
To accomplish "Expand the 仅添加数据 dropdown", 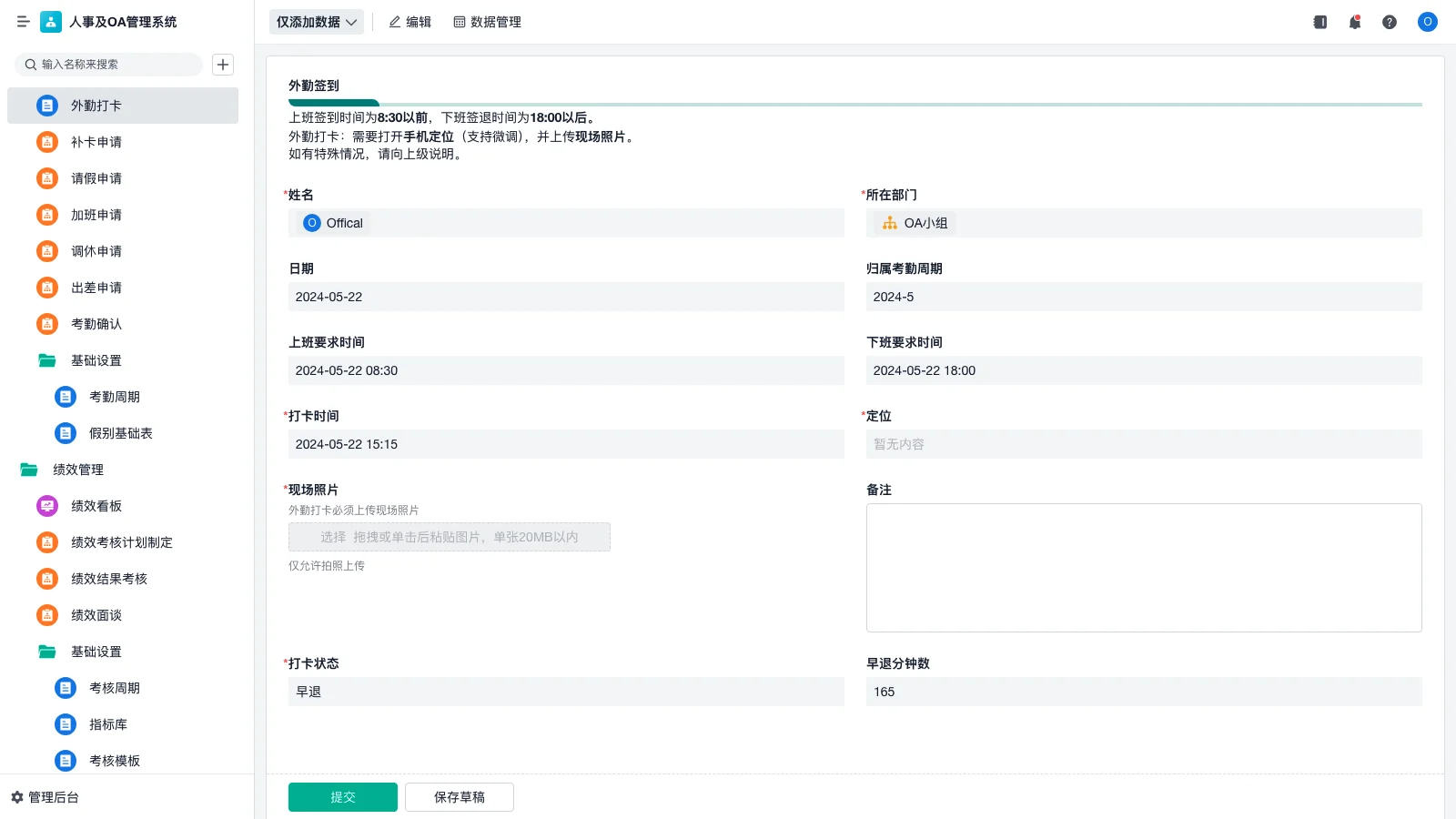I will [x=316, y=21].
